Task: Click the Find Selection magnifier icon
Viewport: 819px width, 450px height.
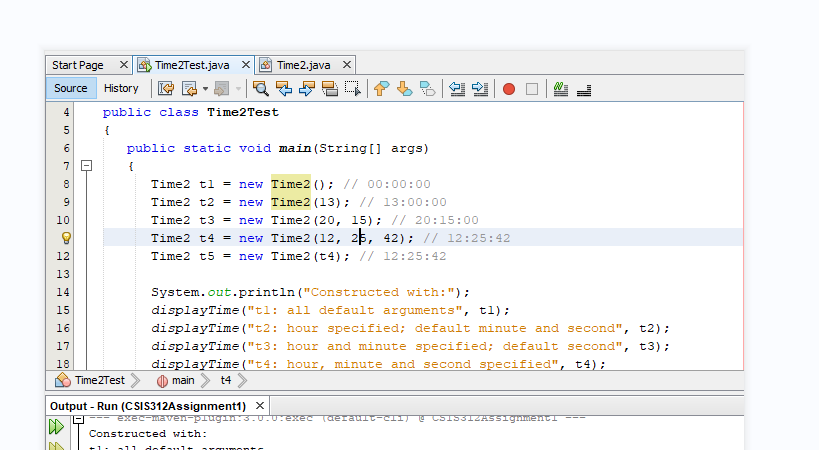Action: click(x=261, y=89)
